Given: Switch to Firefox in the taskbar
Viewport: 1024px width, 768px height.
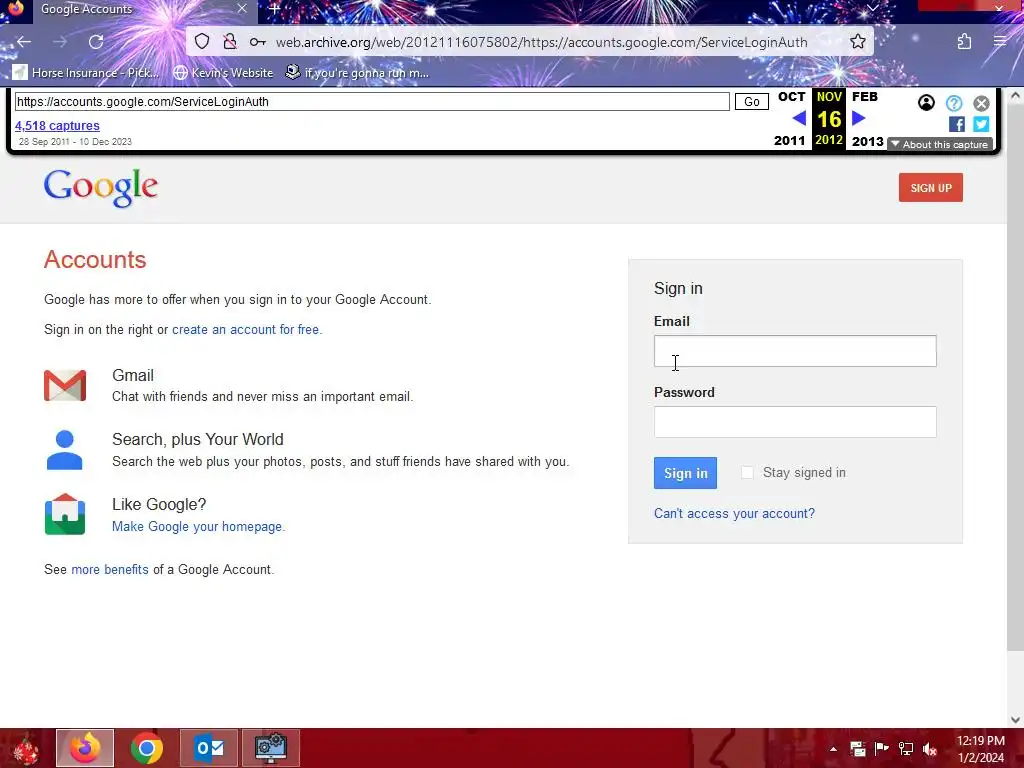Looking at the screenshot, I should point(85,748).
